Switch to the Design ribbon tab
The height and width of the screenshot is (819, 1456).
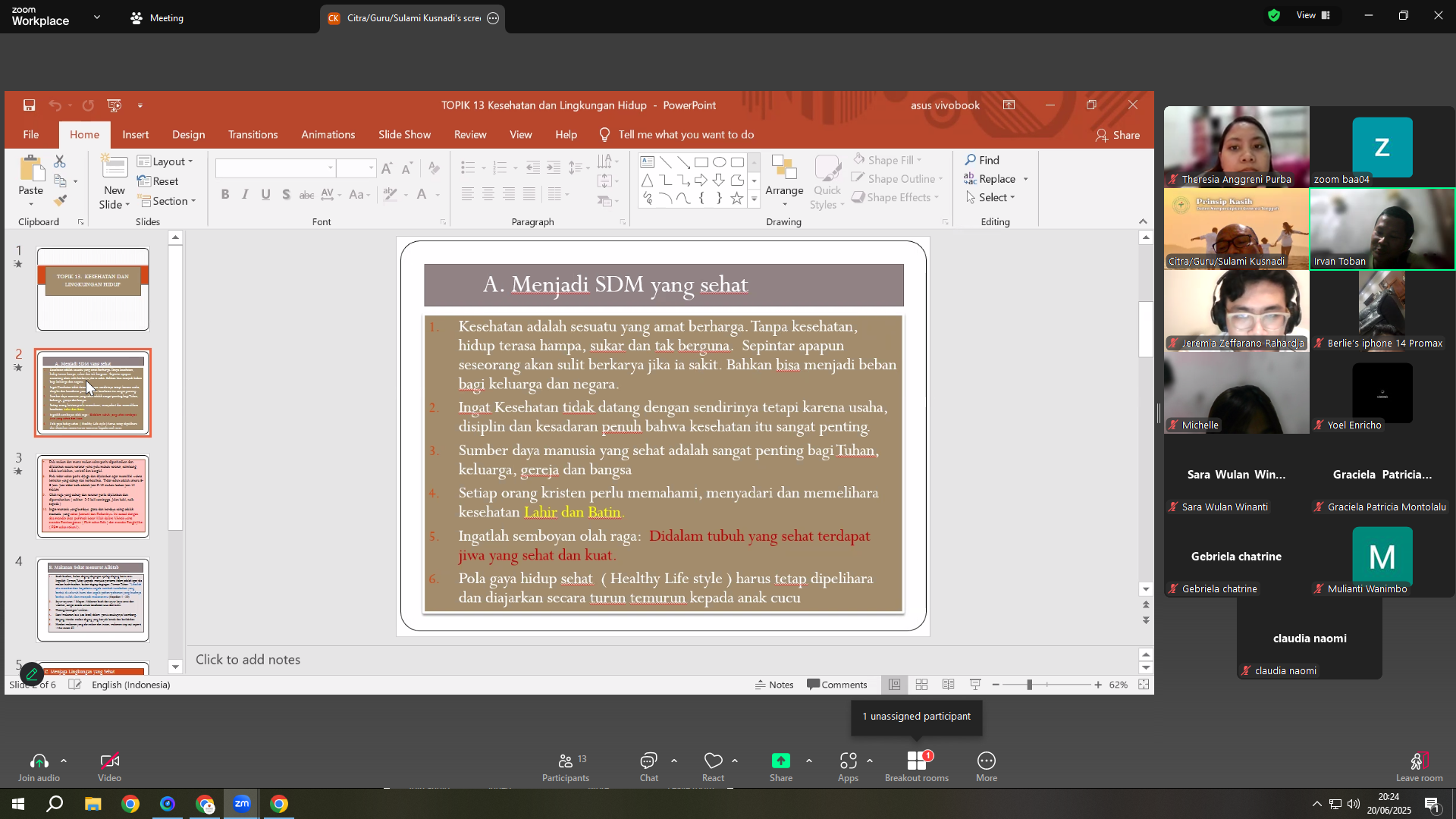(x=188, y=135)
